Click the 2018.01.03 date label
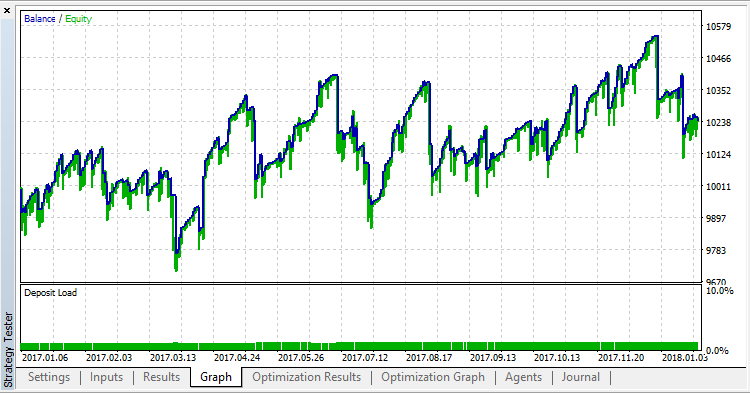The height and width of the screenshot is (394, 750). point(684,358)
